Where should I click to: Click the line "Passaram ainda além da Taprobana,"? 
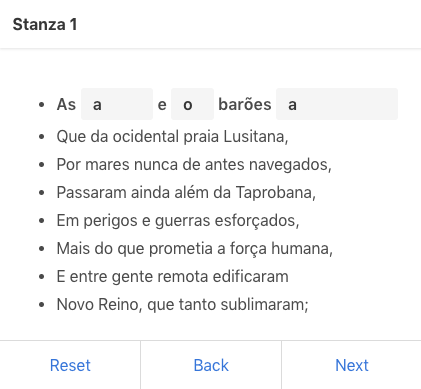[x=186, y=192]
